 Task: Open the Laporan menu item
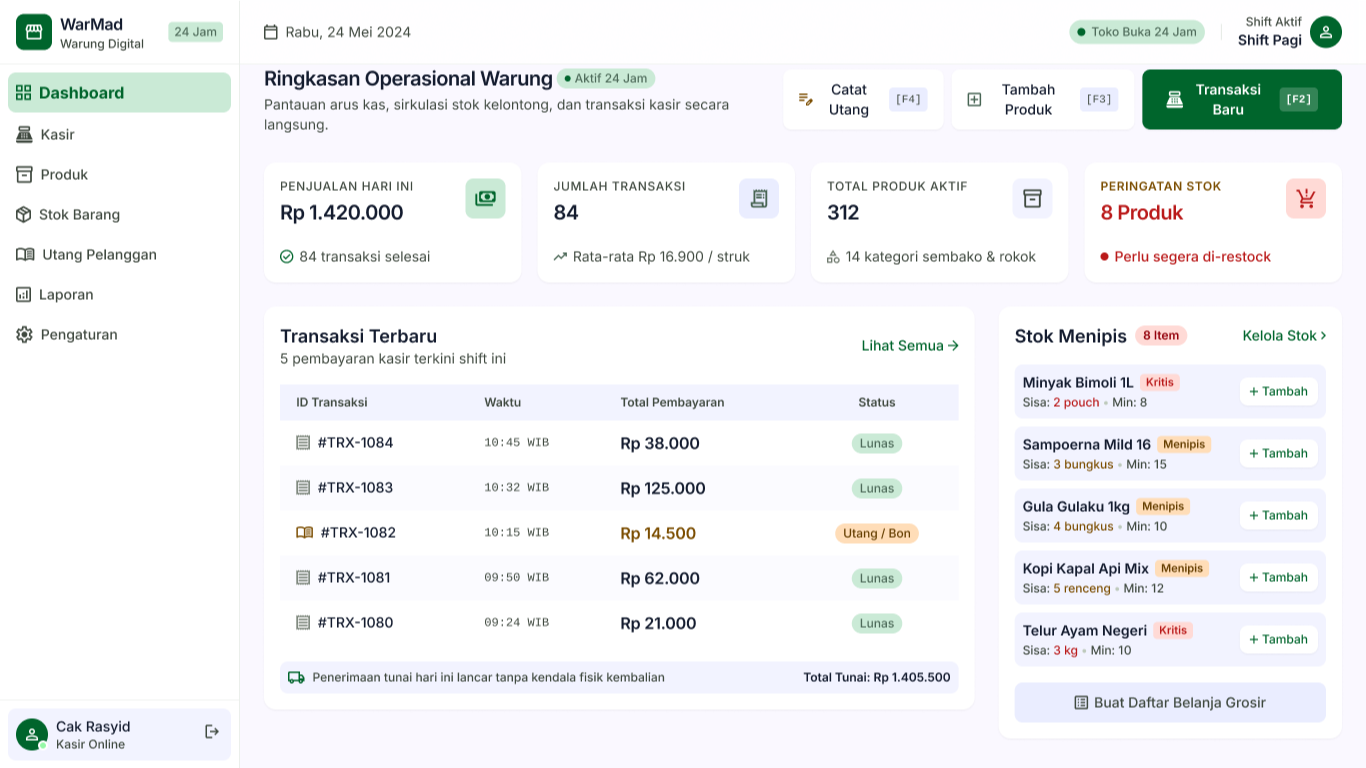pos(119,294)
